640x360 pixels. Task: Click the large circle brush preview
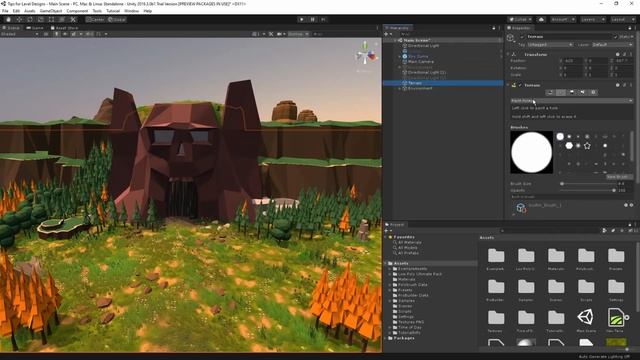pyautogui.click(x=531, y=152)
